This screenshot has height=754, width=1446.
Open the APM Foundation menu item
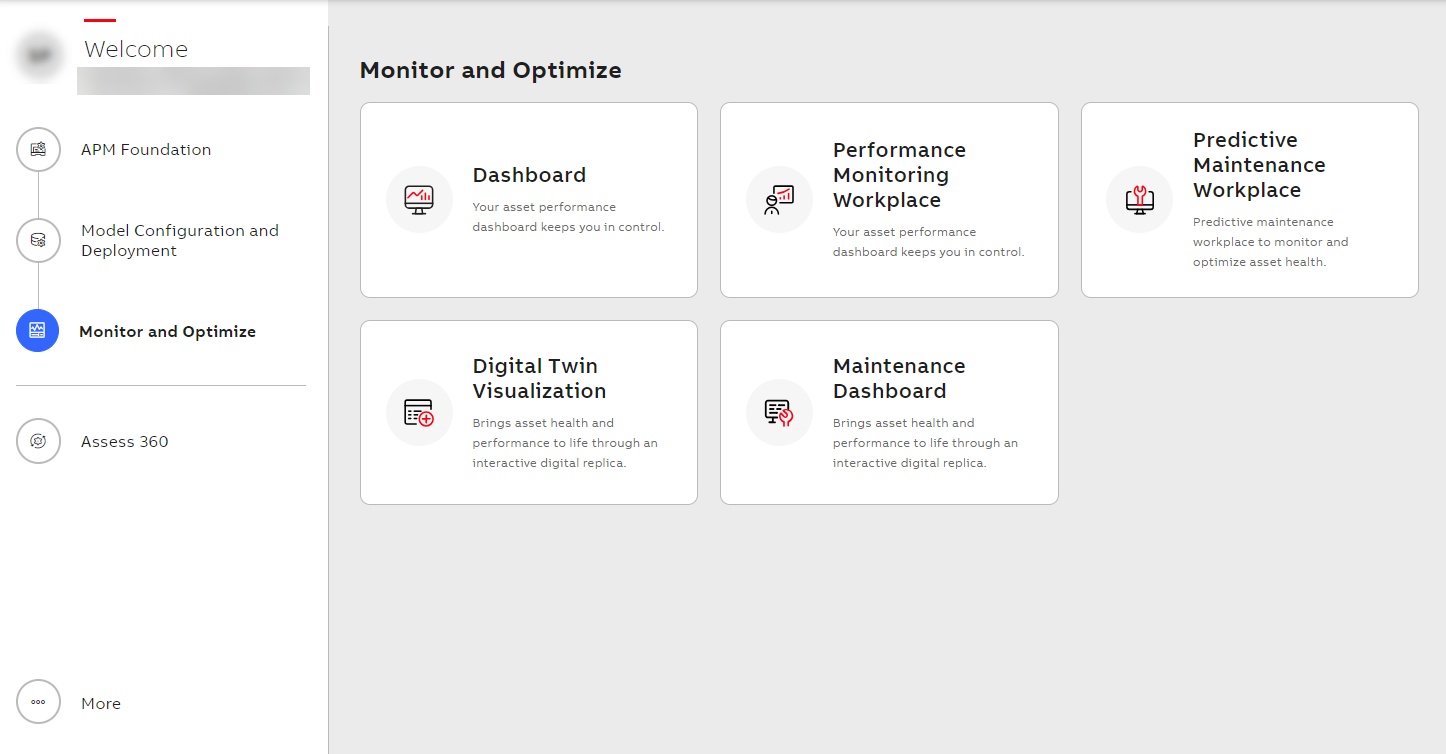pyautogui.click(x=146, y=150)
